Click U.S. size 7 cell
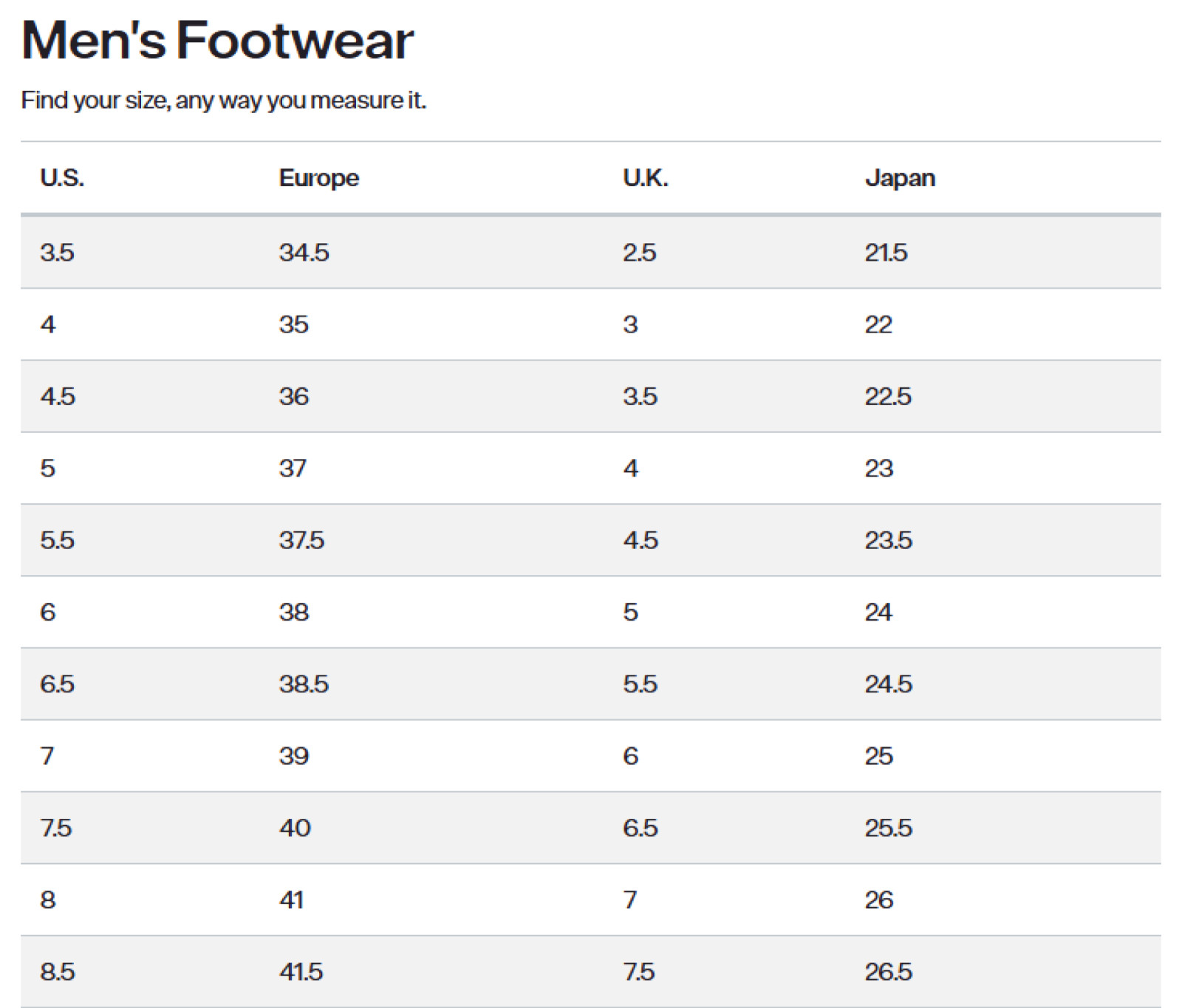 click(47, 756)
